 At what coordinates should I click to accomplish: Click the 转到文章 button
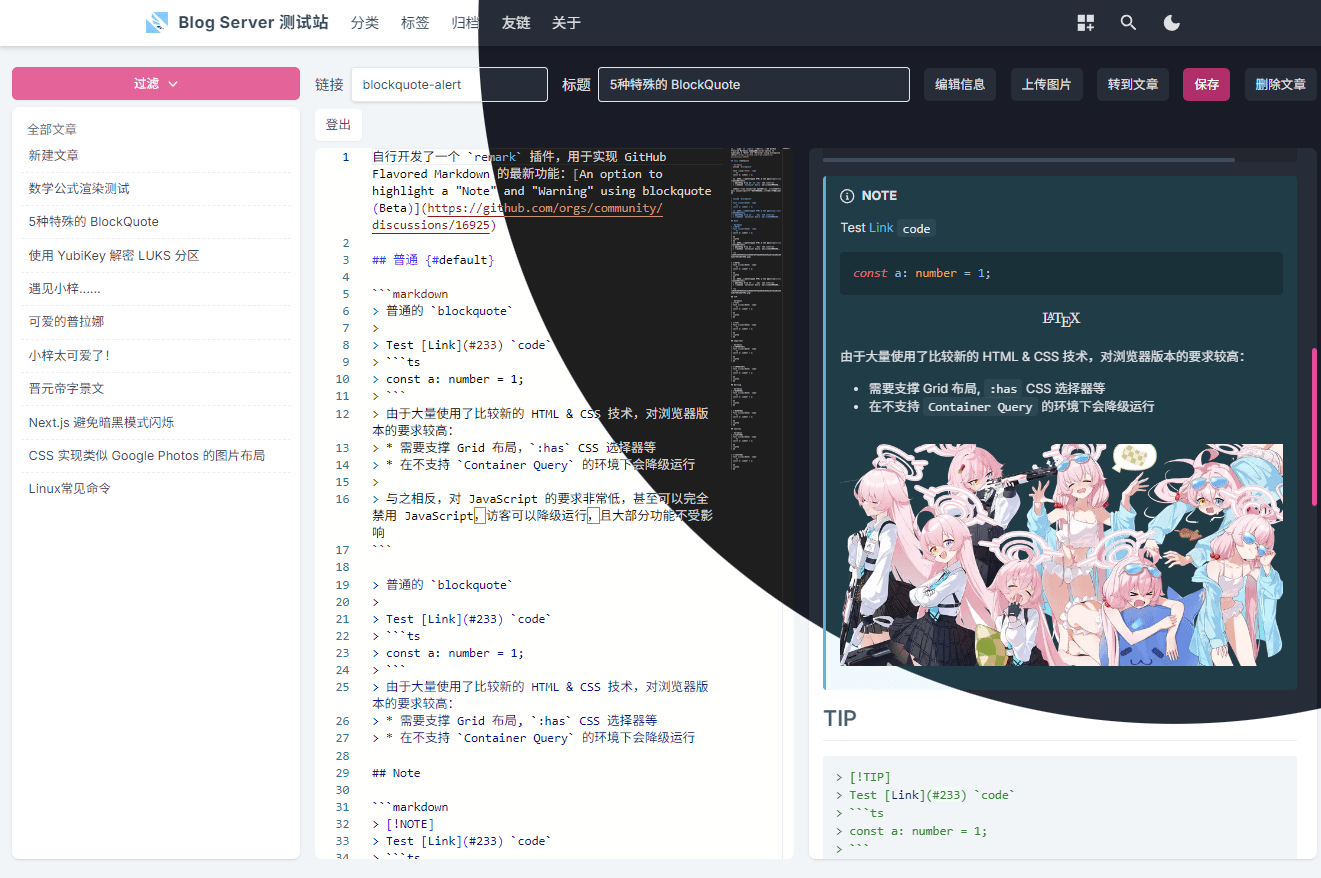click(x=1133, y=84)
